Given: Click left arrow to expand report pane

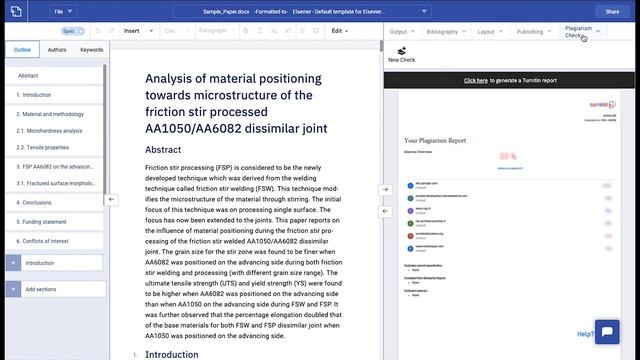Looking at the screenshot, I should point(385,211).
